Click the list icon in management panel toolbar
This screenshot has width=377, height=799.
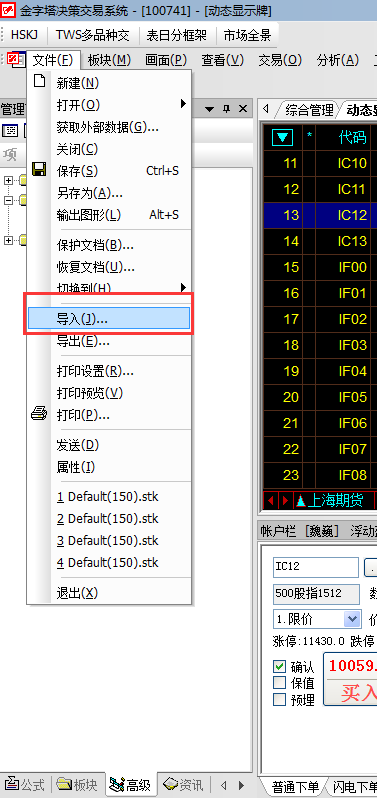10,130
